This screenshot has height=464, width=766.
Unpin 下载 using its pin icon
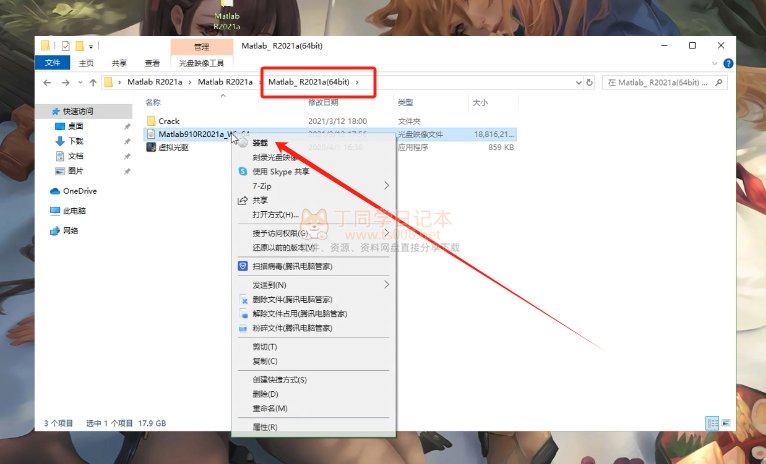pyautogui.click(x=127, y=141)
